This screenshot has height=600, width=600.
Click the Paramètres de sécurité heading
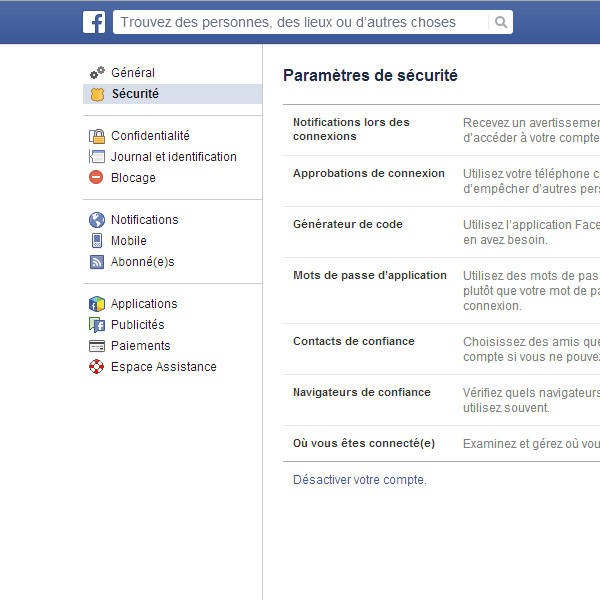coord(370,75)
